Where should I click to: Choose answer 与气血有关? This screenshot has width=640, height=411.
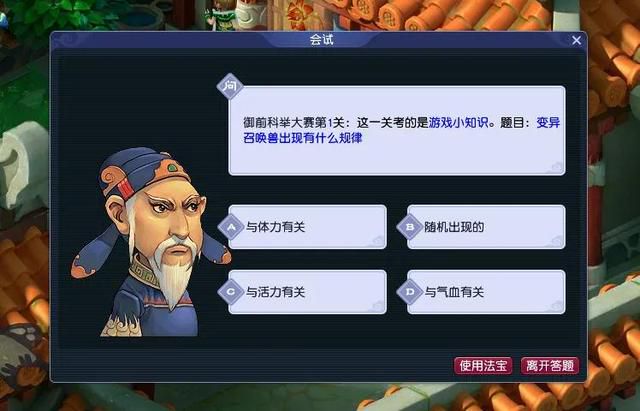[x=486, y=292]
